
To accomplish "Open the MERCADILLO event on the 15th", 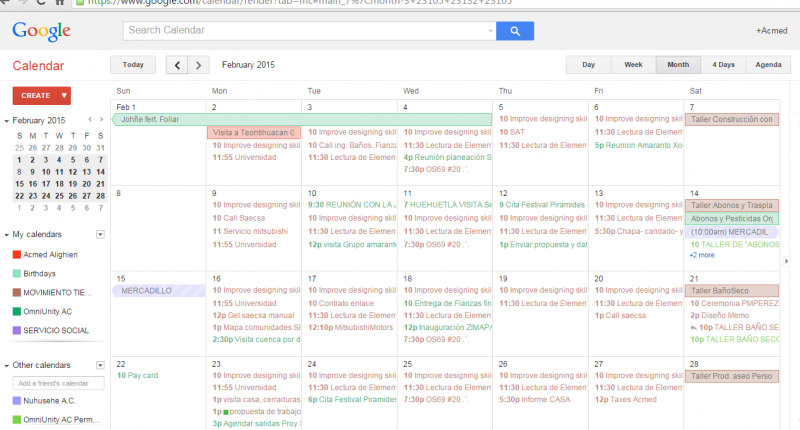I will (x=159, y=291).
